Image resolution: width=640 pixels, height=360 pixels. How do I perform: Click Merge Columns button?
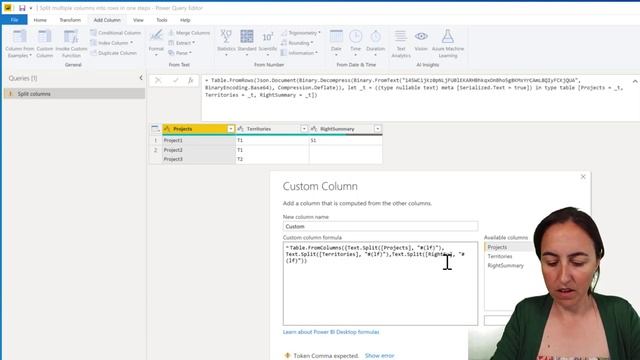coord(189,33)
